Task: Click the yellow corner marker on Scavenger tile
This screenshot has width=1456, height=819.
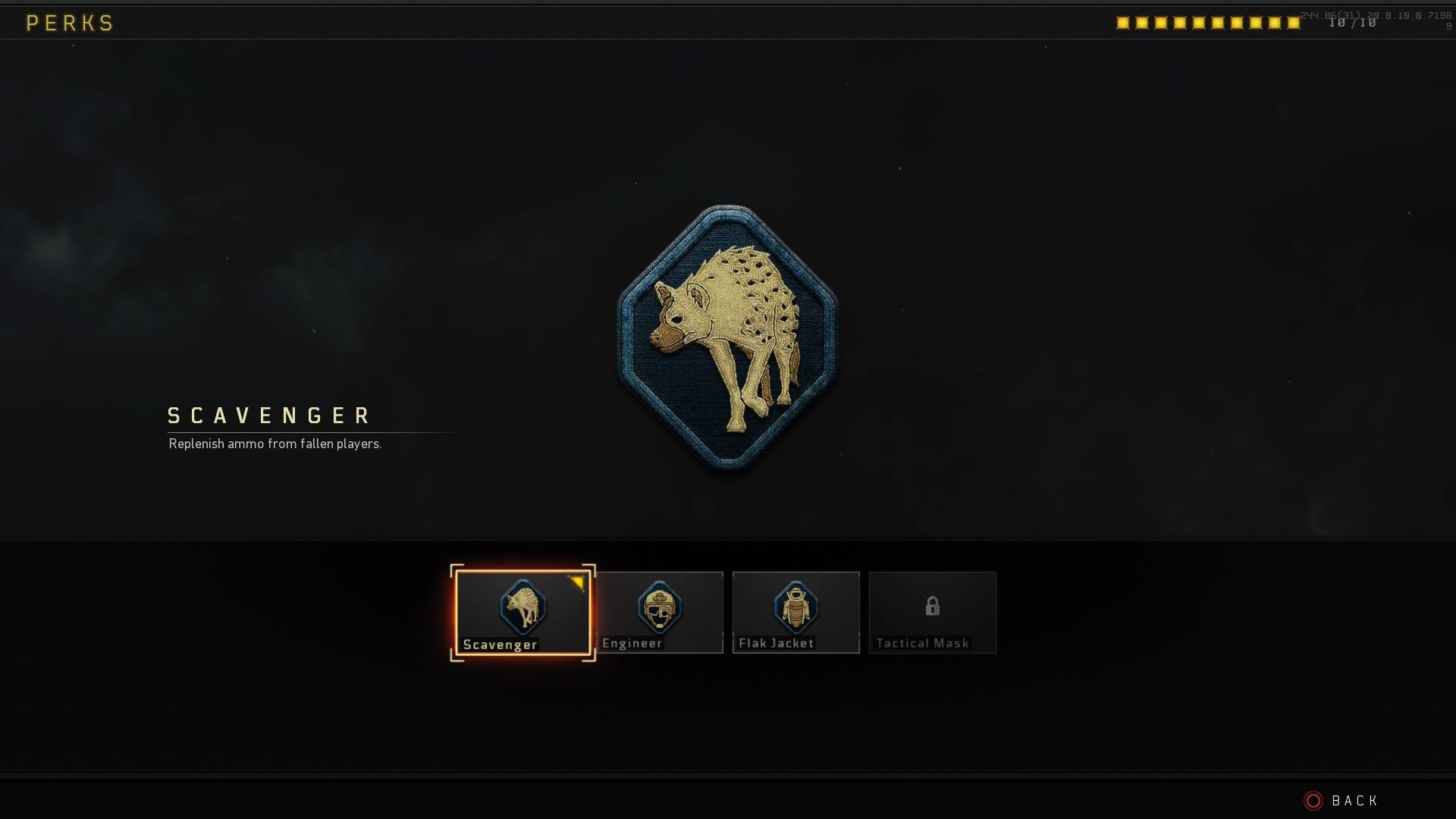Action: tap(578, 582)
